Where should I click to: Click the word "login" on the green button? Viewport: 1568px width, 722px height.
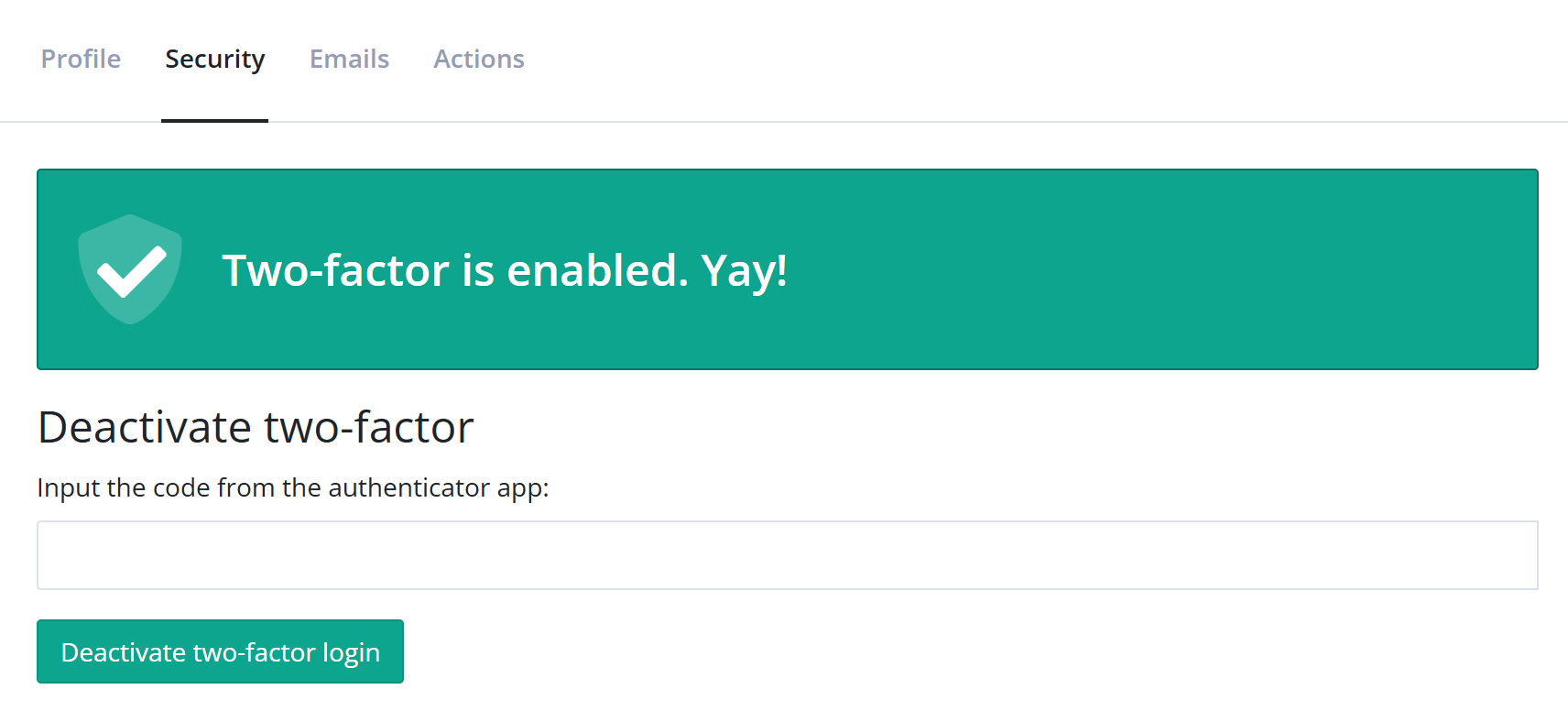351,652
